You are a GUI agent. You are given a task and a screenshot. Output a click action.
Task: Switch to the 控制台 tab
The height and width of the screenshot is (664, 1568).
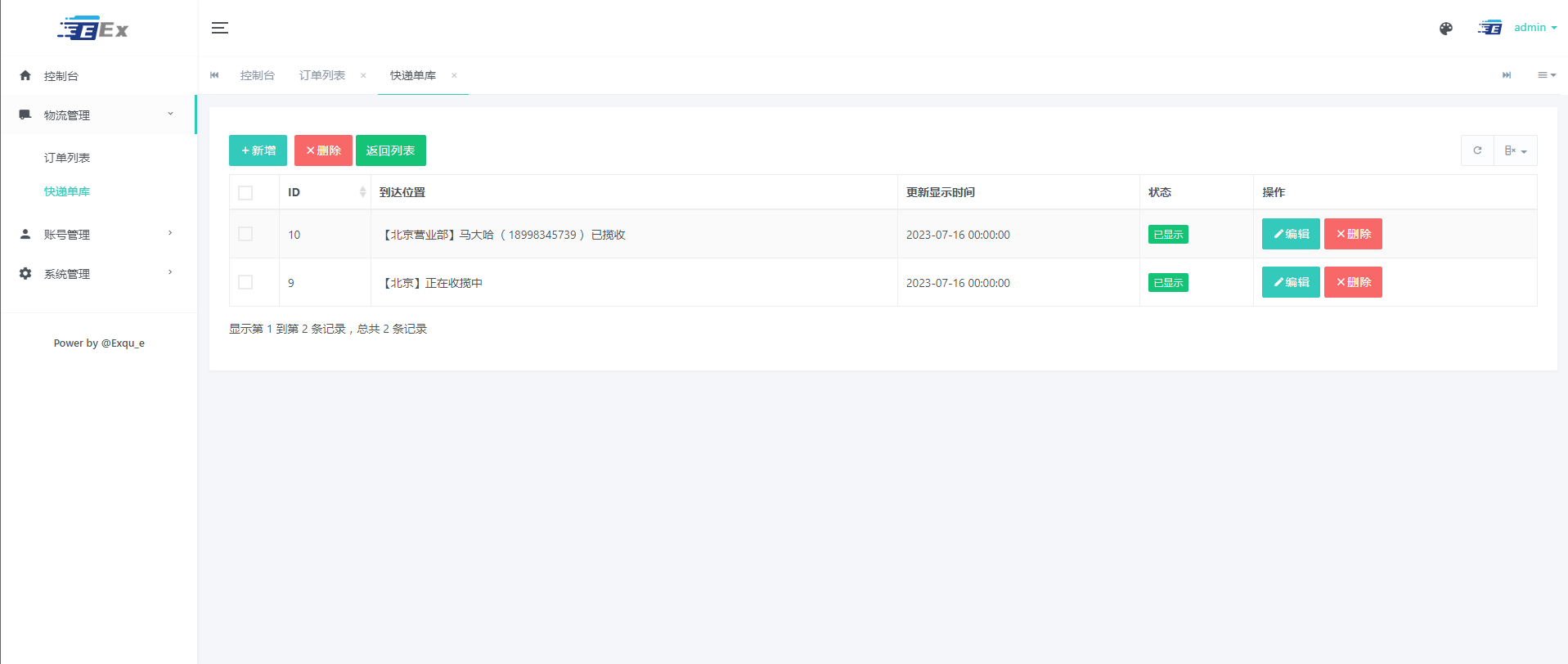click(257, 75)
